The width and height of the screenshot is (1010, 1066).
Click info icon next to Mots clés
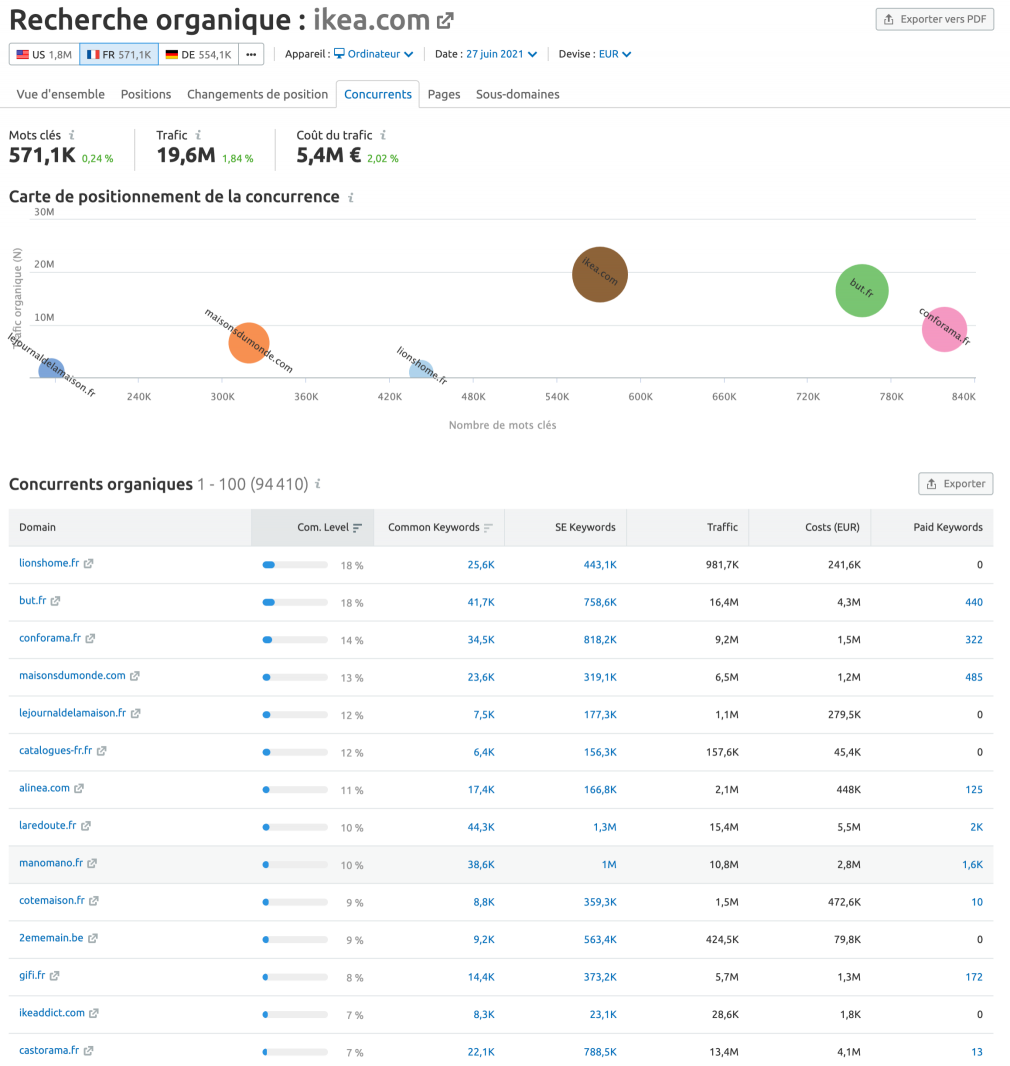tap(71, 135)
